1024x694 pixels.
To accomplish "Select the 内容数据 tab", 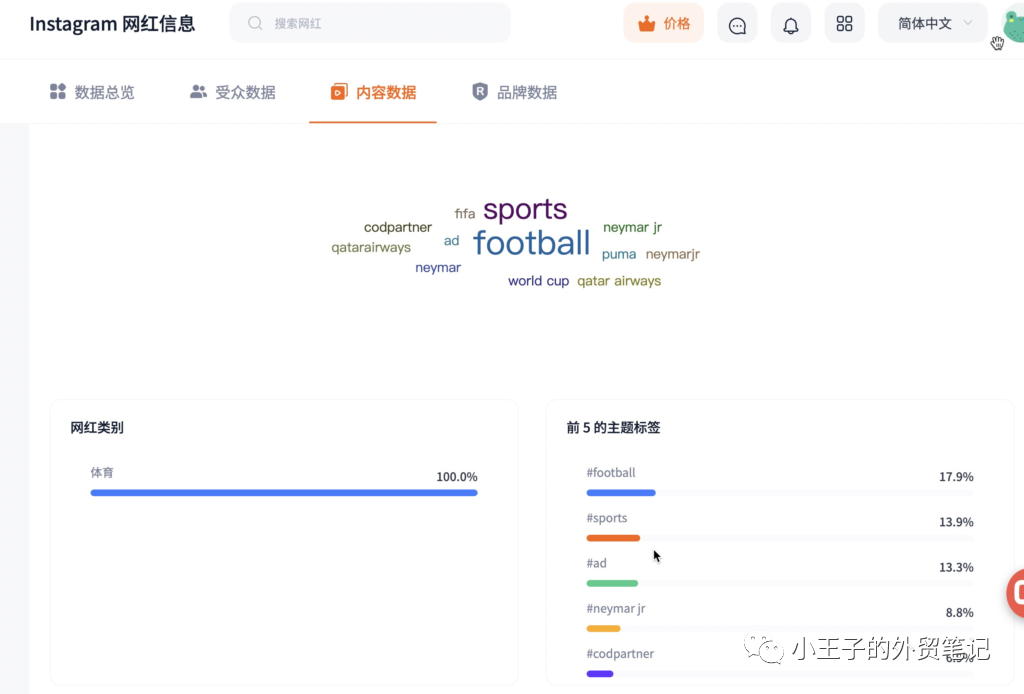I will click(373, 92).
